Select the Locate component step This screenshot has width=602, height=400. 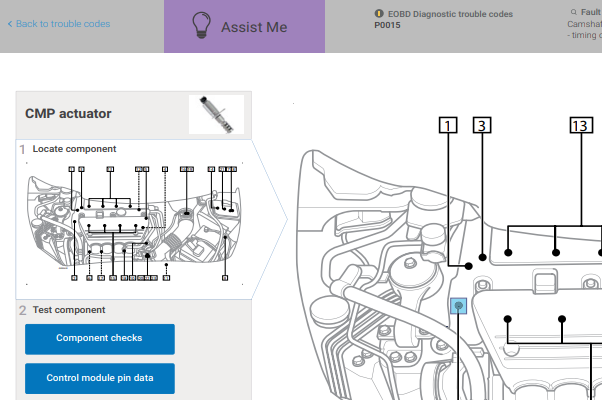(x=74, y=149)
